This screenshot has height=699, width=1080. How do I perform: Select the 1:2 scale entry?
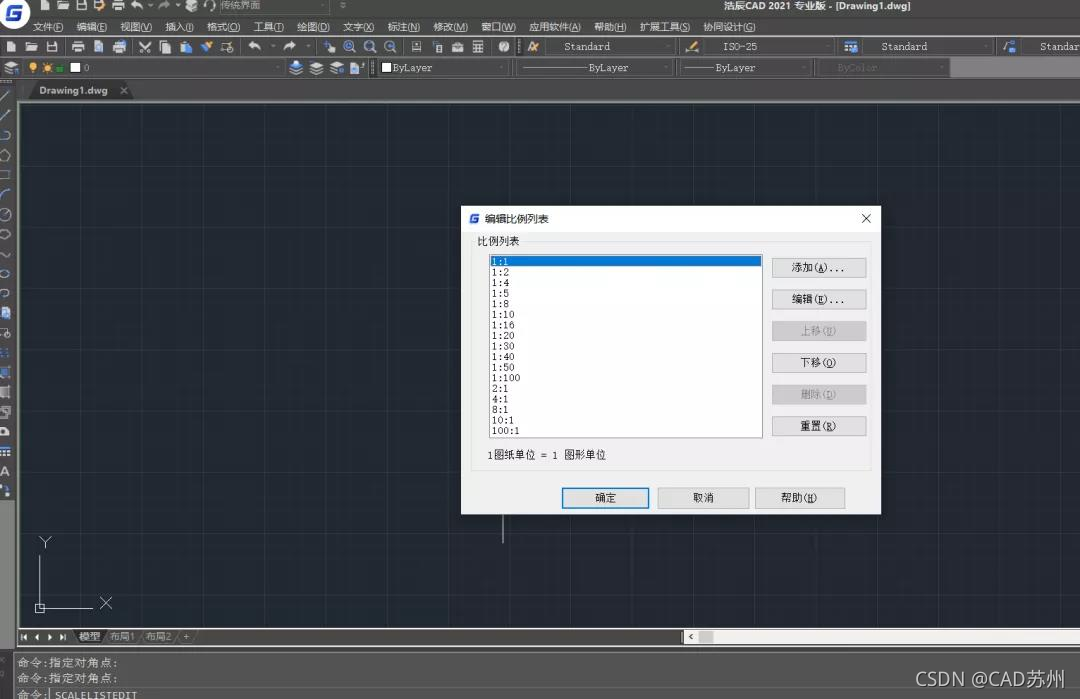pyautogui.click(x=625, y=272)
